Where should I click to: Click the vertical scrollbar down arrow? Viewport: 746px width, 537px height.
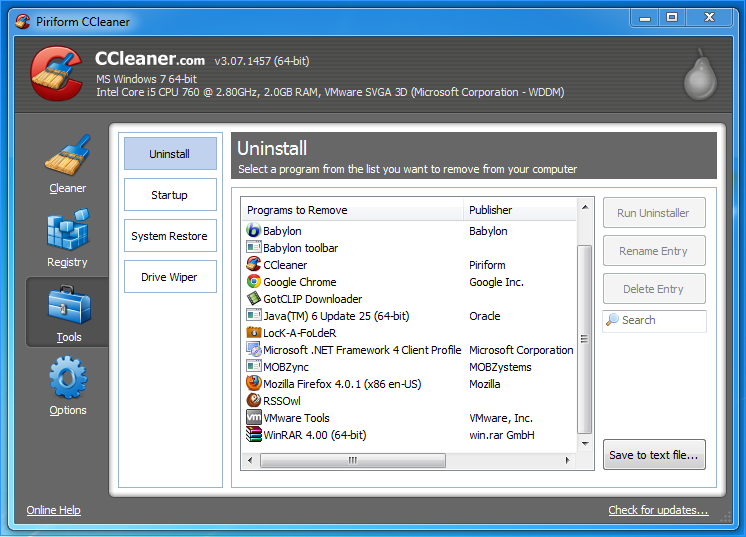point(585,444)
